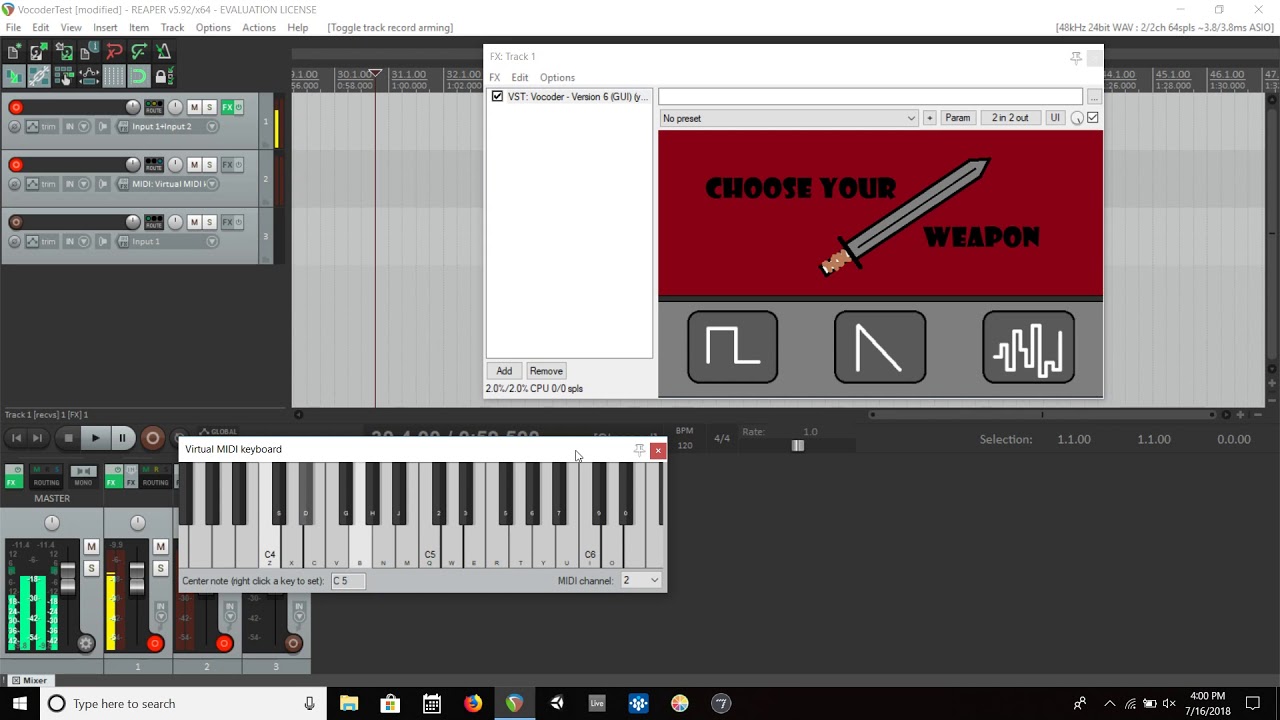Adjust mixer track 1 volume fader
Image resolution: width=1280 pixels, height=720 pixels.
137,579
